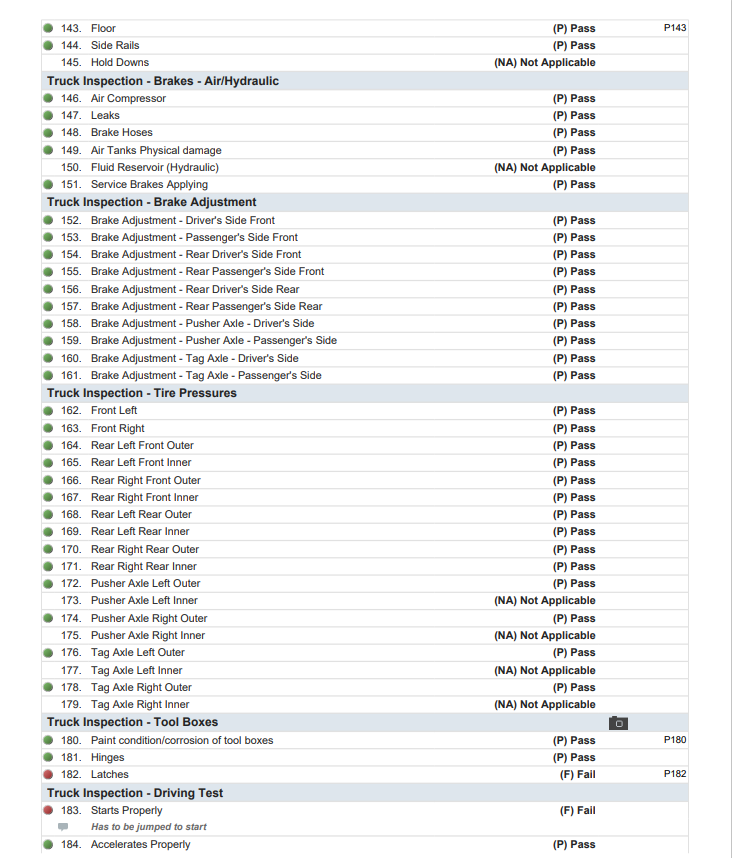Click the green dot next to Hinges
732x858 pixels.
48,758
